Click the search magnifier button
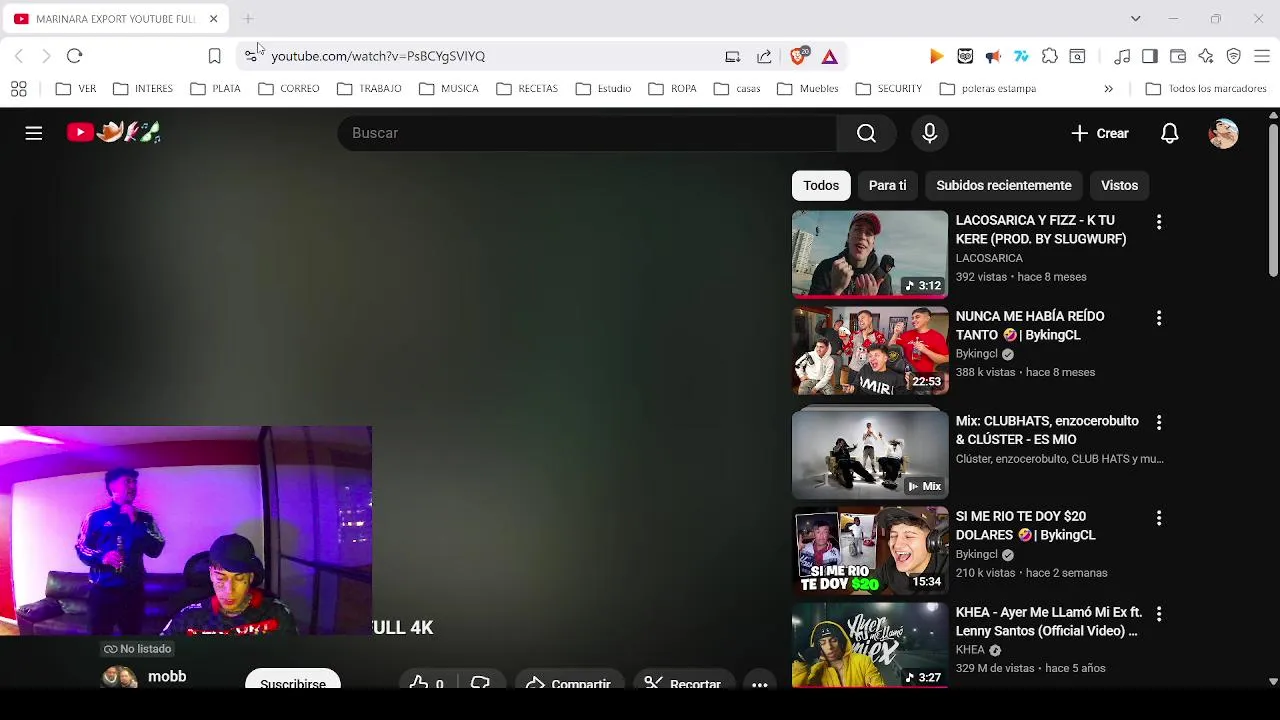The width and height of the screenshot is (1280, 720). (x=866, y=133)
